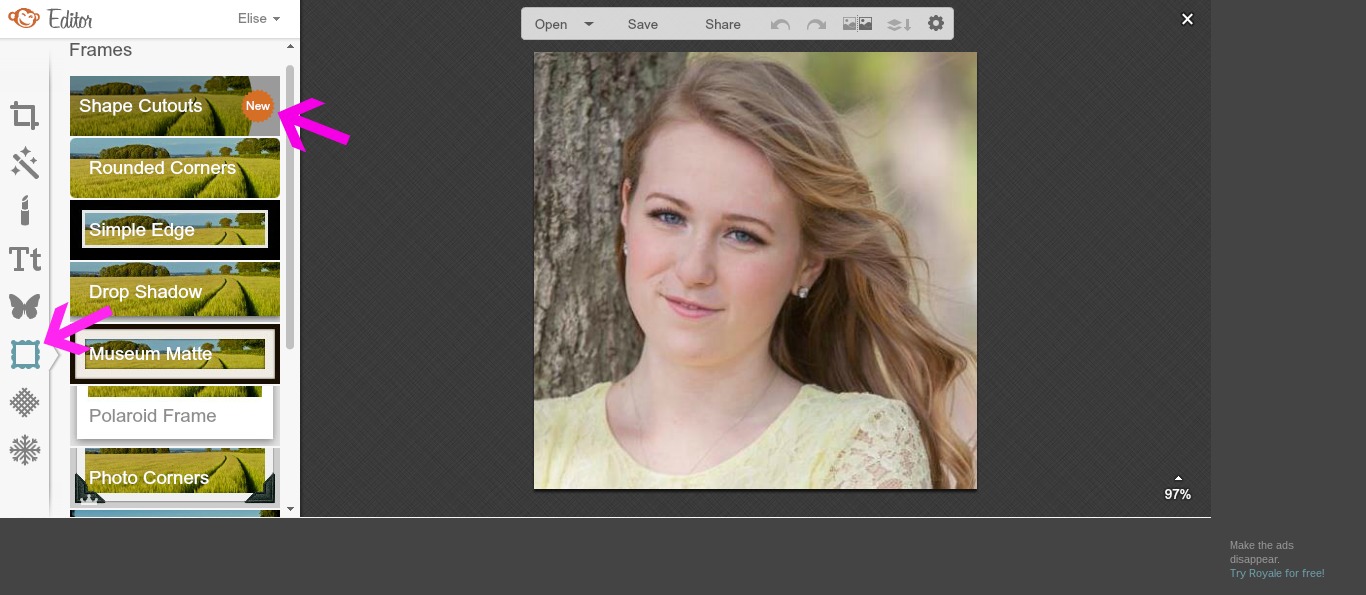The height and width of the screenshot is (595, 1366).
Task: Open Textures with the lattice icon
Action: (x=24, y=402)
